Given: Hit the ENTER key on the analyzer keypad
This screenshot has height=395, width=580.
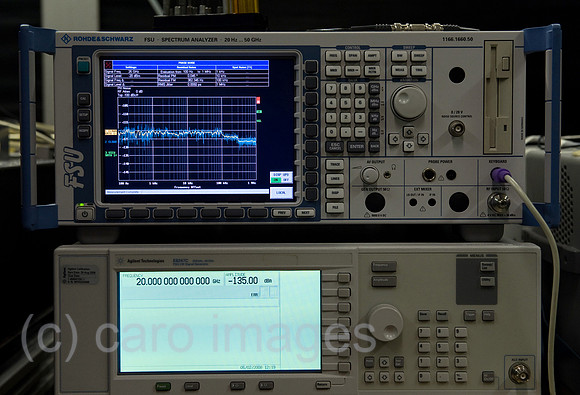Looking at the screenshot, I should click(x=357, y=147).
